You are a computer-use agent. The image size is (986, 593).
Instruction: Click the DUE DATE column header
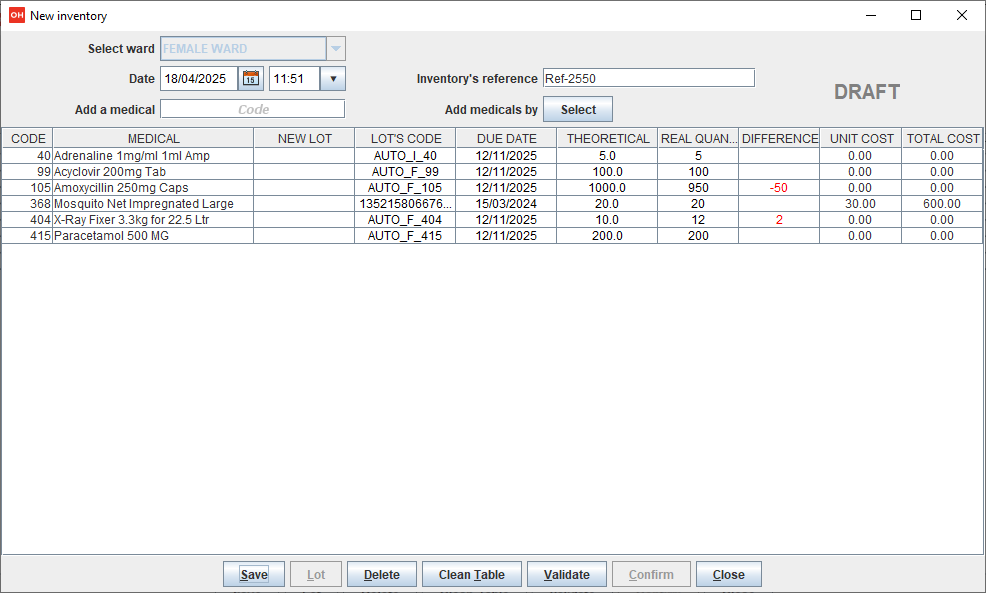506,139
